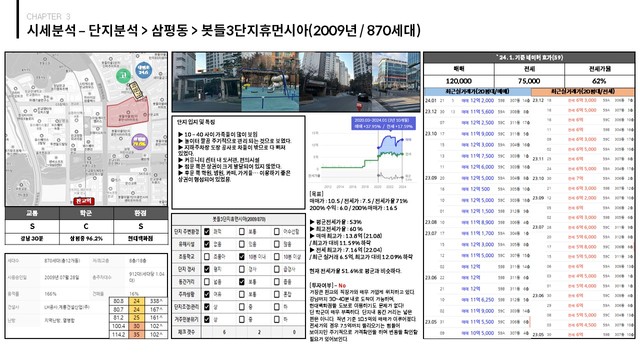Click the yellow cell showing 25
The width and height of the screenshot is (640, 360).
136,318
